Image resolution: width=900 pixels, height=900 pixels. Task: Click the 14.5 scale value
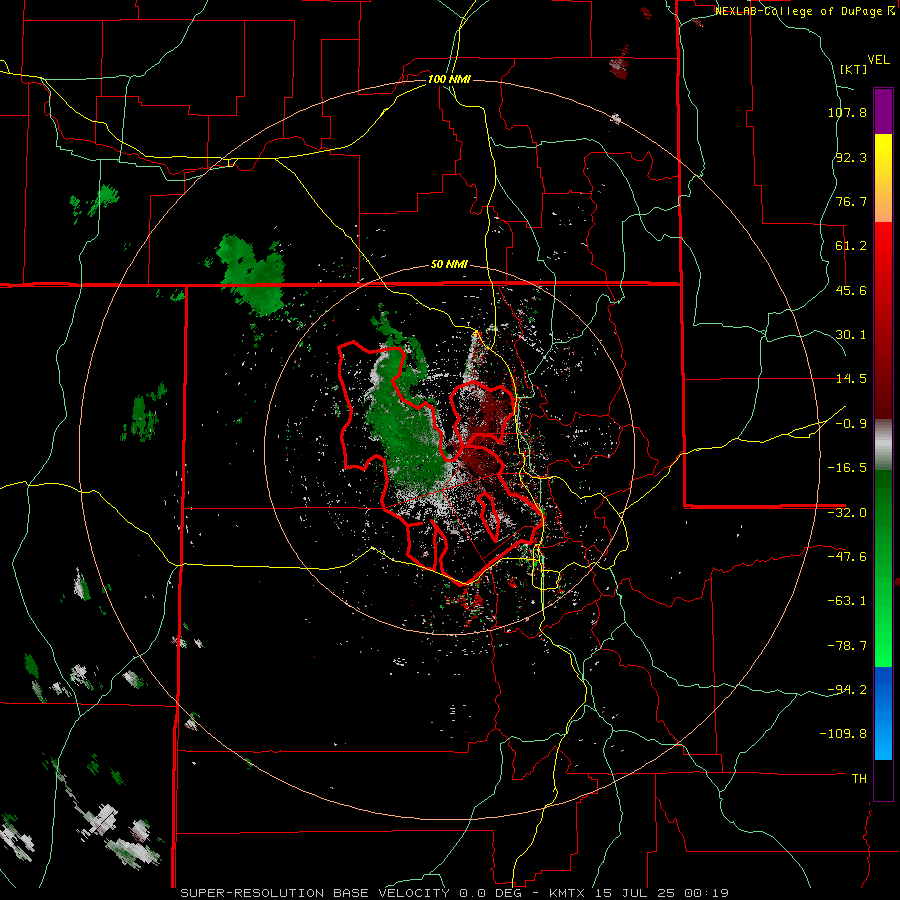851,379
